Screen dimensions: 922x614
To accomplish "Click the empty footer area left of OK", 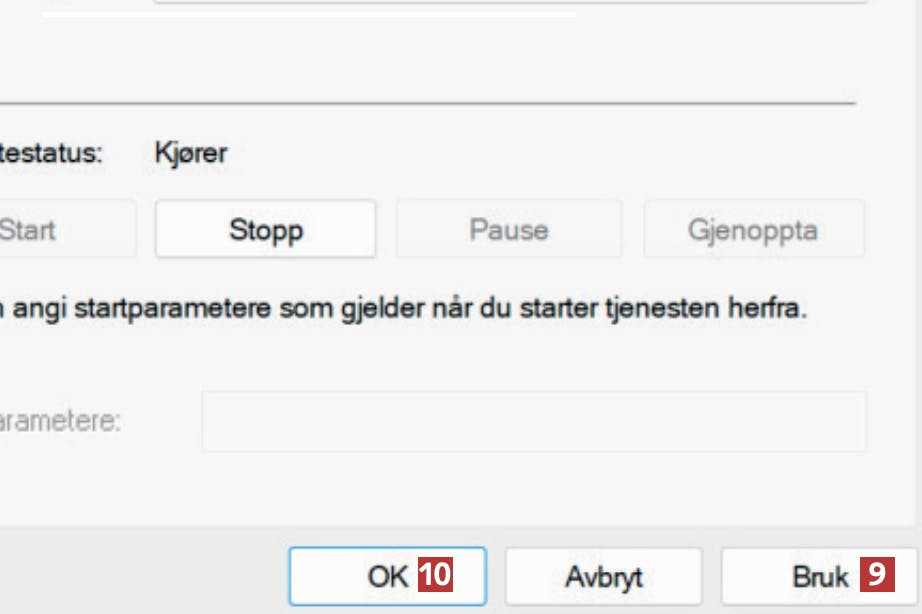I will click(x=140, y=576).
